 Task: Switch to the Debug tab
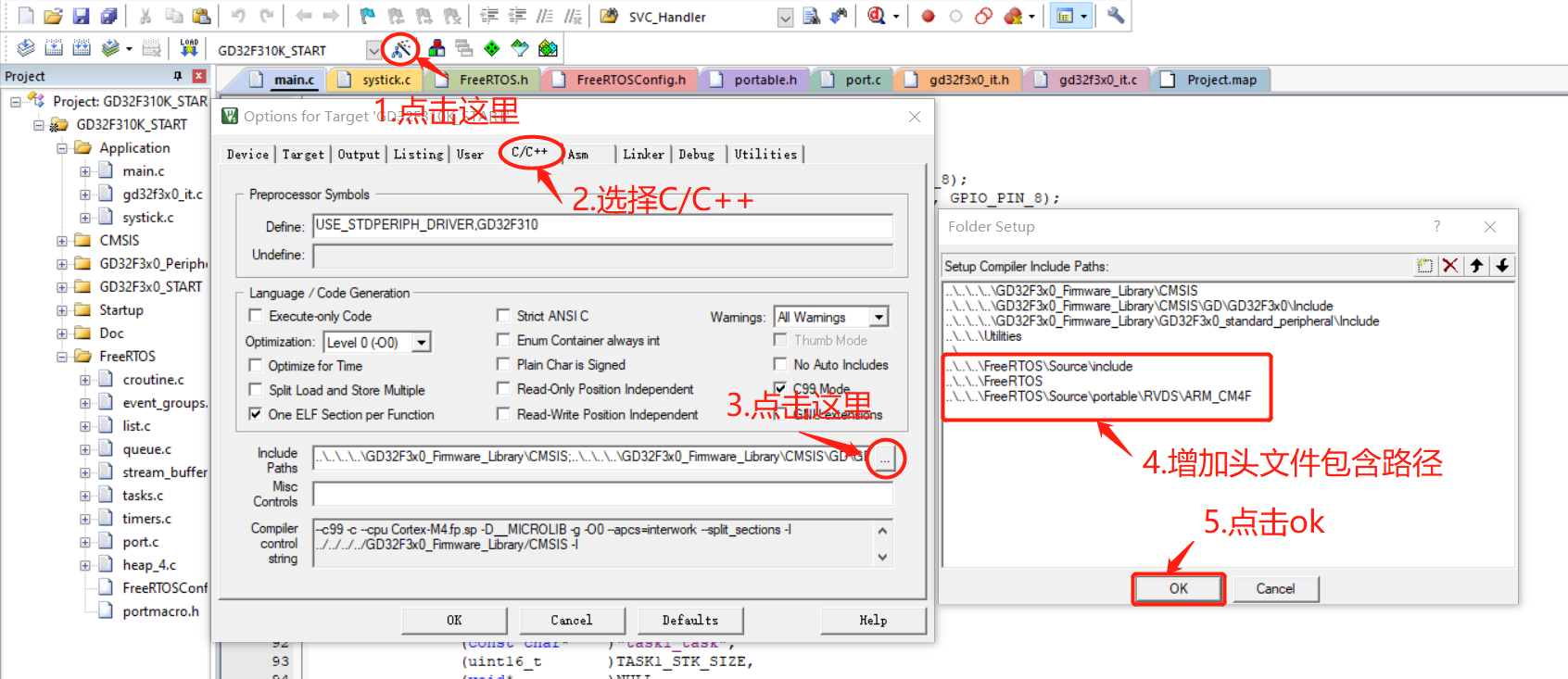697,154
